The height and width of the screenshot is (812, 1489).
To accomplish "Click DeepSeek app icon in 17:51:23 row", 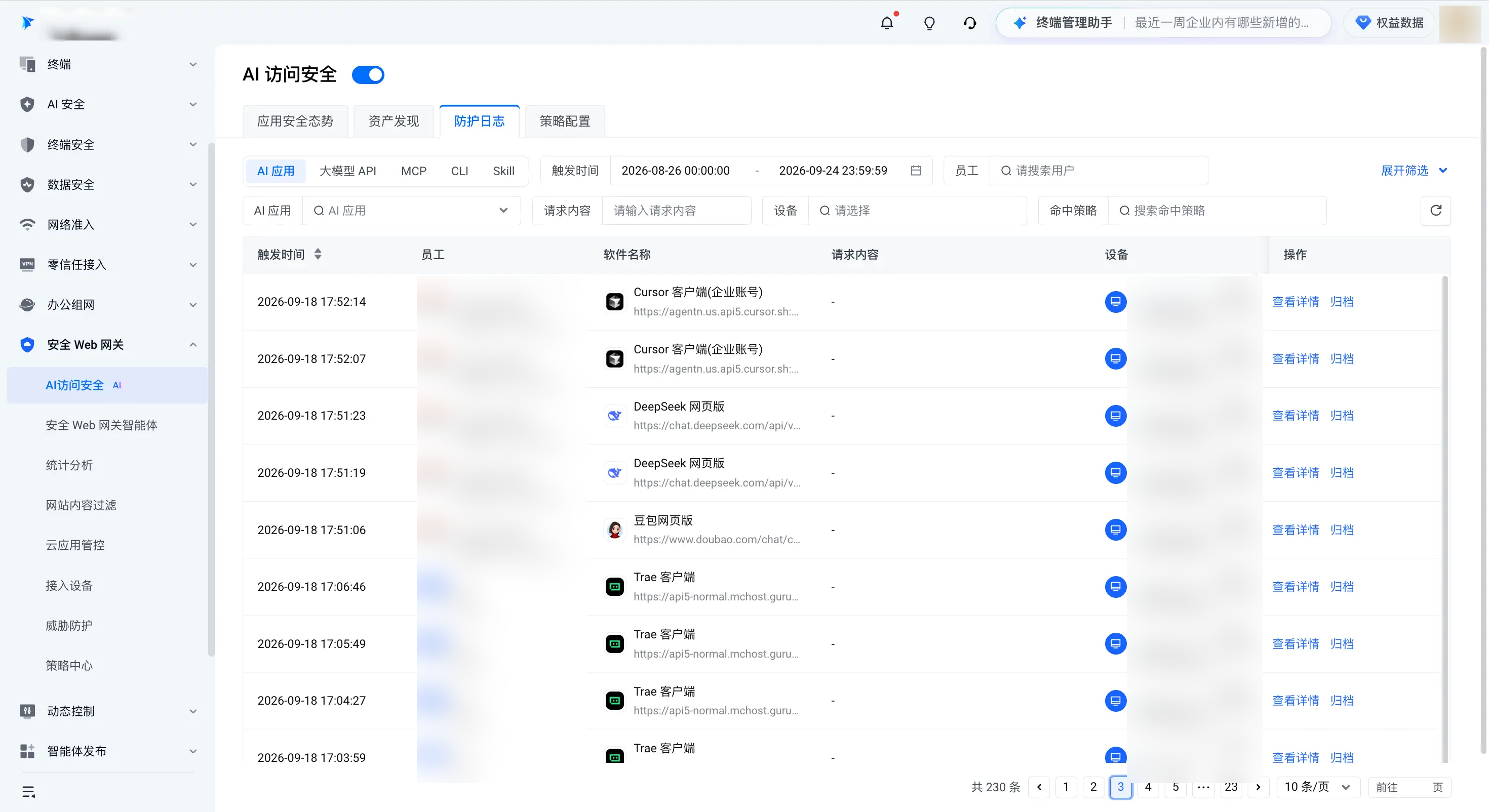I will click(614, 416).
